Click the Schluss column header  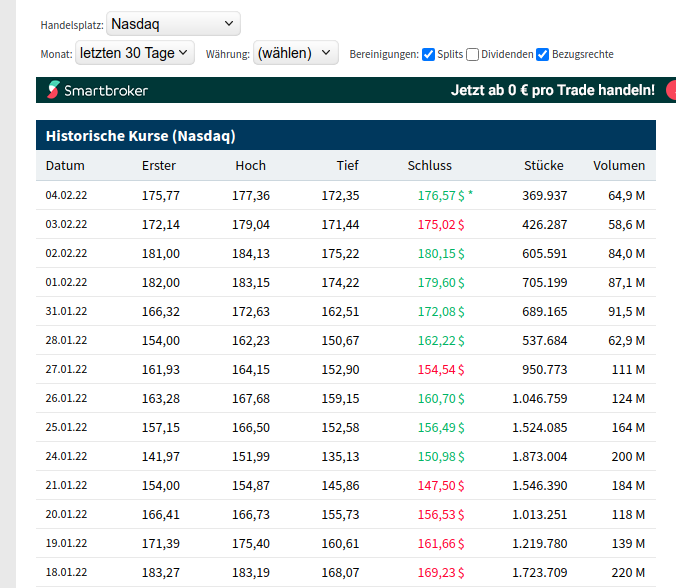(429, 166)
